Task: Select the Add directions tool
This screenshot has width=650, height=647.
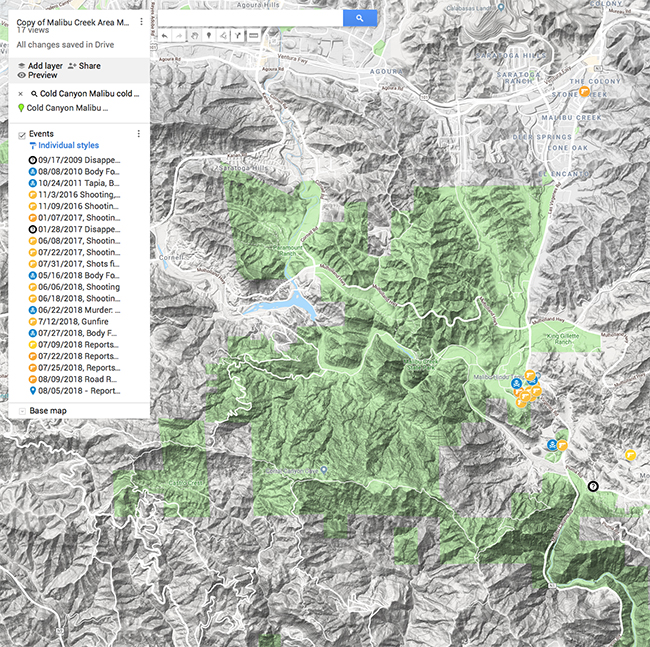Action: [x=238, y=37]
